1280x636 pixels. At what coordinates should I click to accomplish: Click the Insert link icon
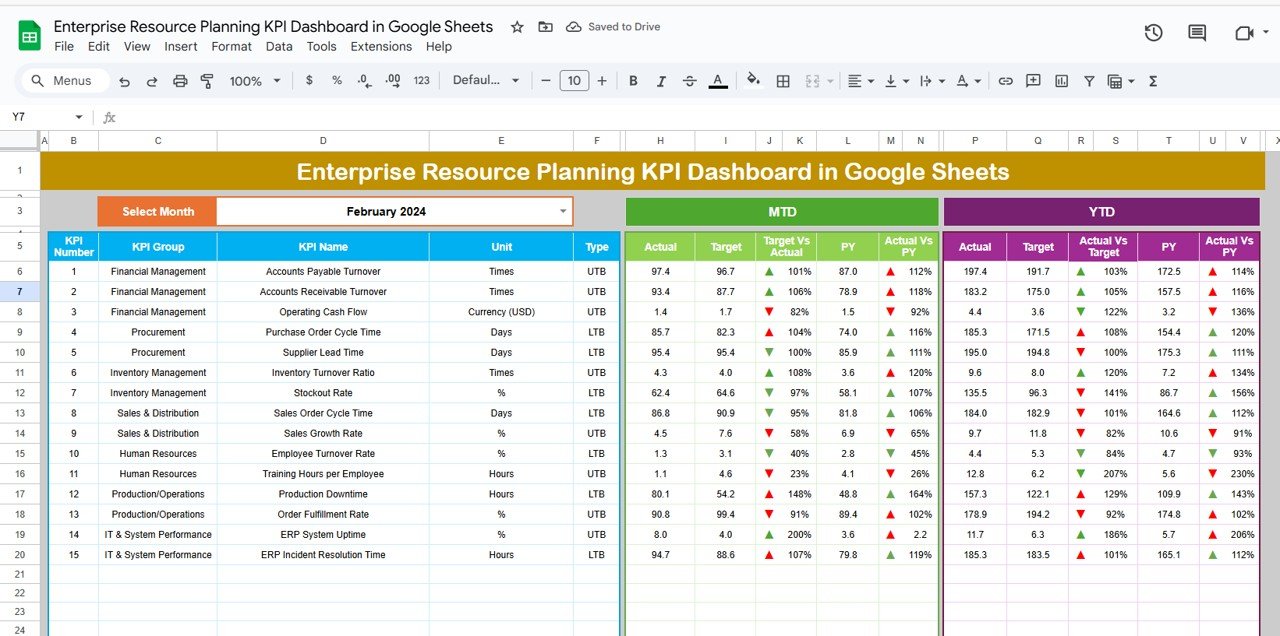coord(1005,81)
